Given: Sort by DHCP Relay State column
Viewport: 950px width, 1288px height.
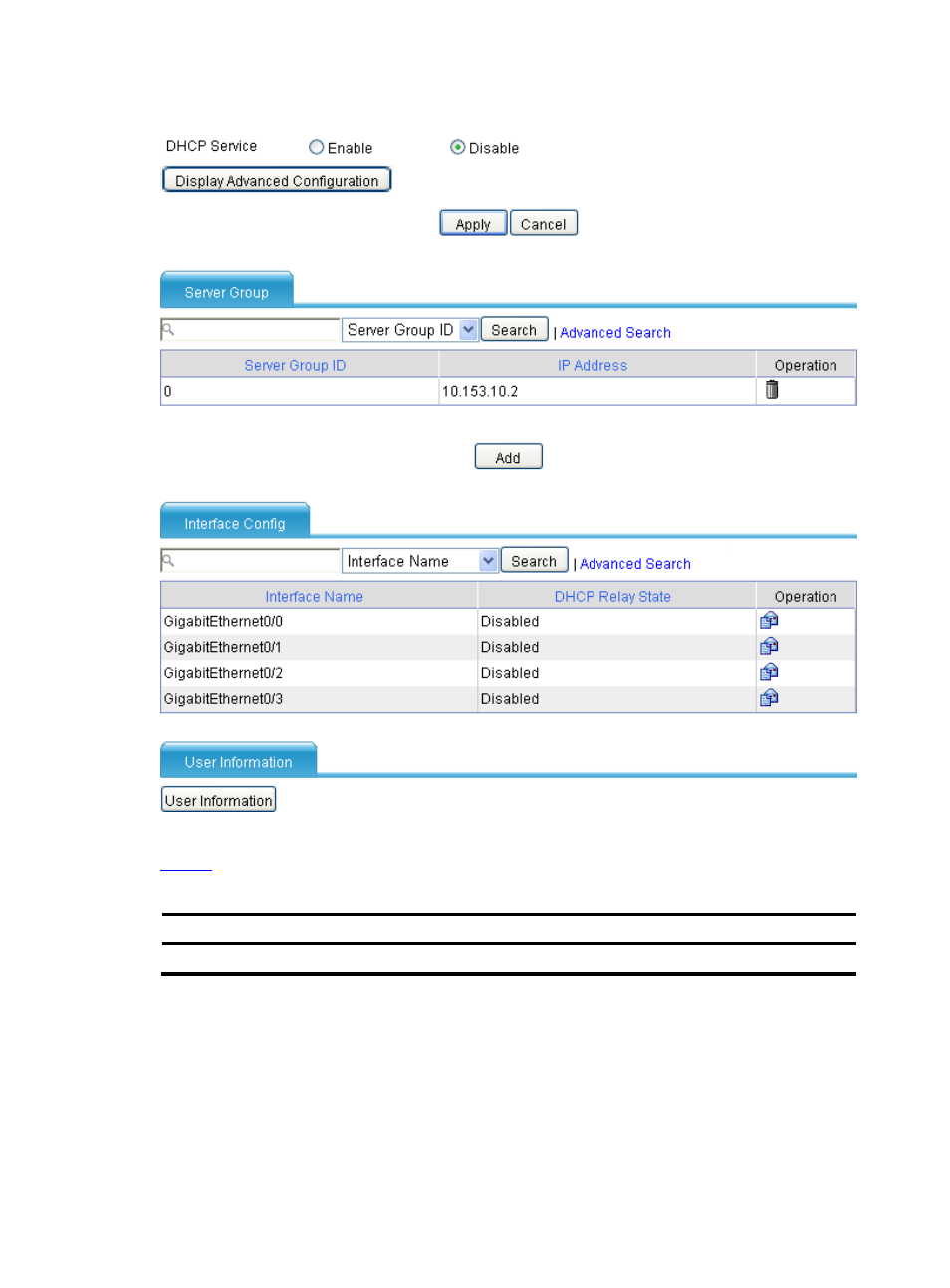Looking at the screenshot, I should [612, 597].
